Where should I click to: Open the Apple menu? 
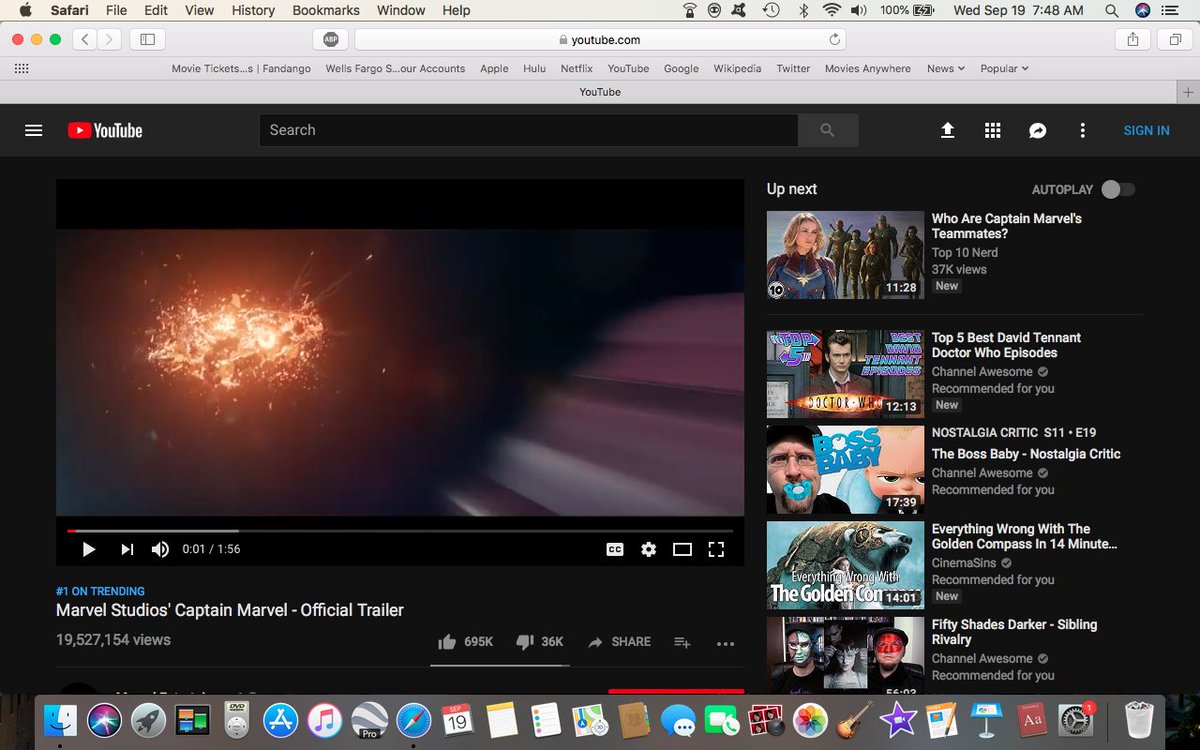(x=25, y=10)
